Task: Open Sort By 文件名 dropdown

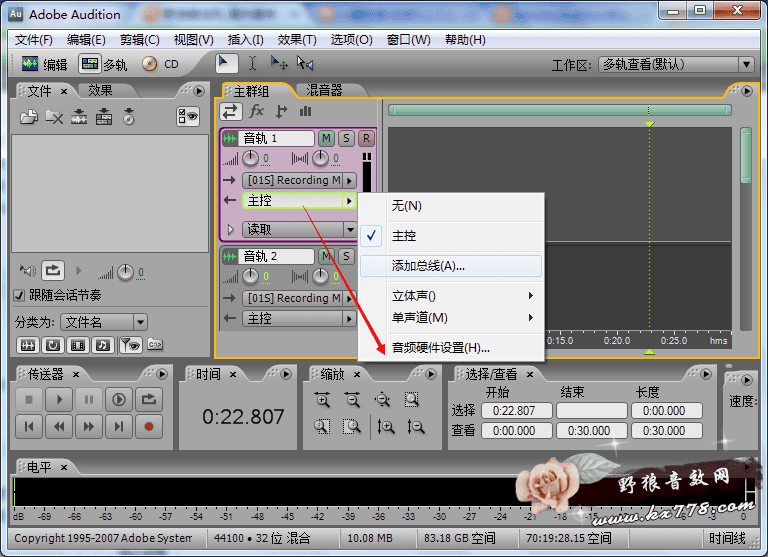Action: 140,322
